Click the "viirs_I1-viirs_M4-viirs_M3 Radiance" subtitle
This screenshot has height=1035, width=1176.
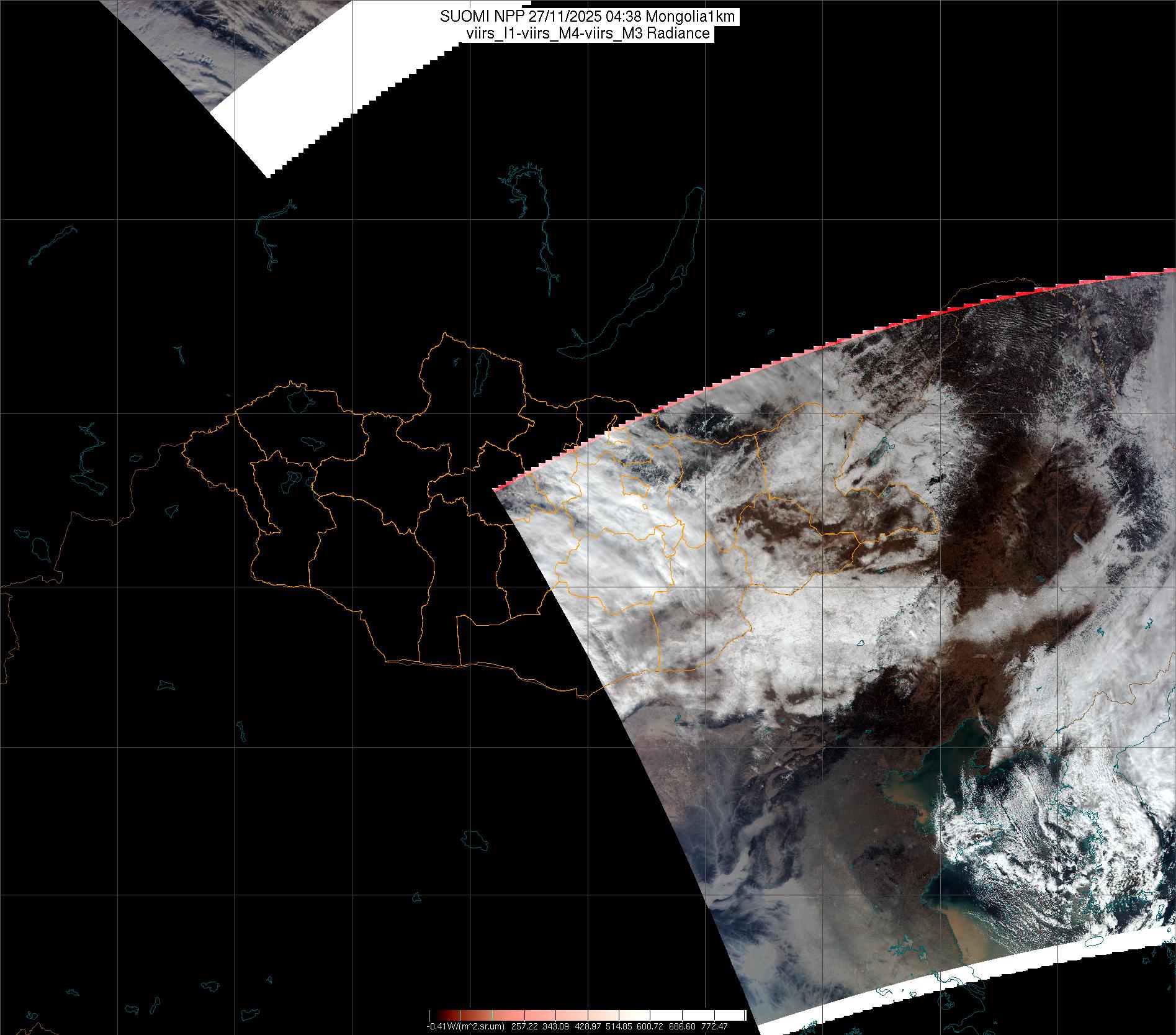[x=587, y=34]
